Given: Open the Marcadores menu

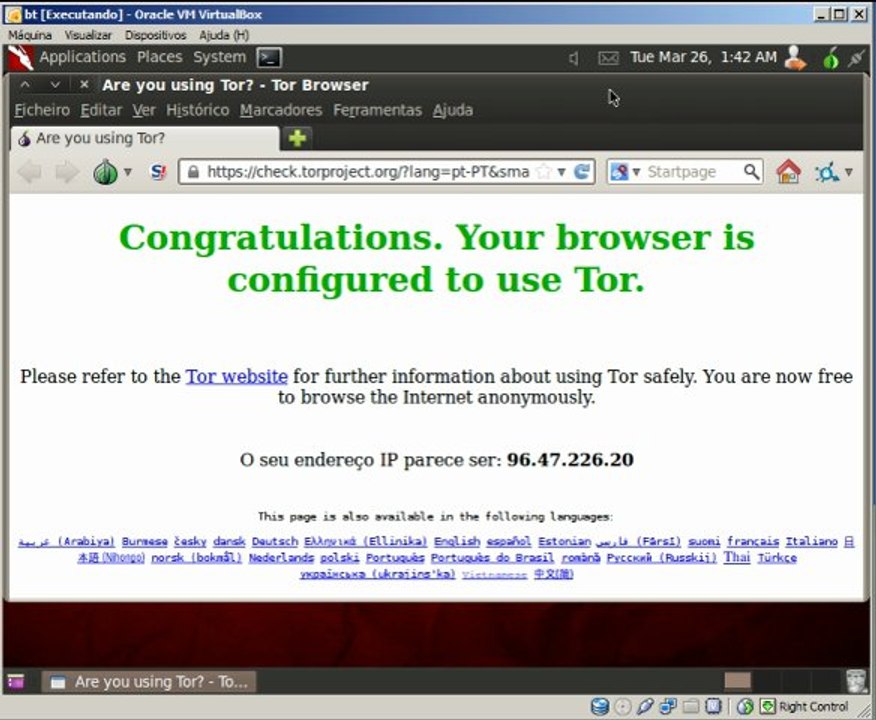Looking at the screenshot, I should pos(281,110).
